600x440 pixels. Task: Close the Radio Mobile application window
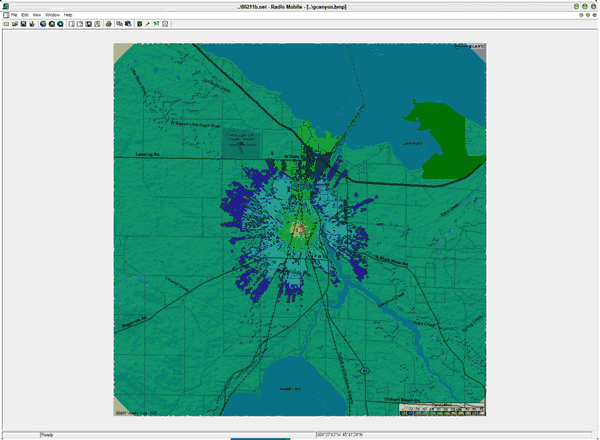594,6
